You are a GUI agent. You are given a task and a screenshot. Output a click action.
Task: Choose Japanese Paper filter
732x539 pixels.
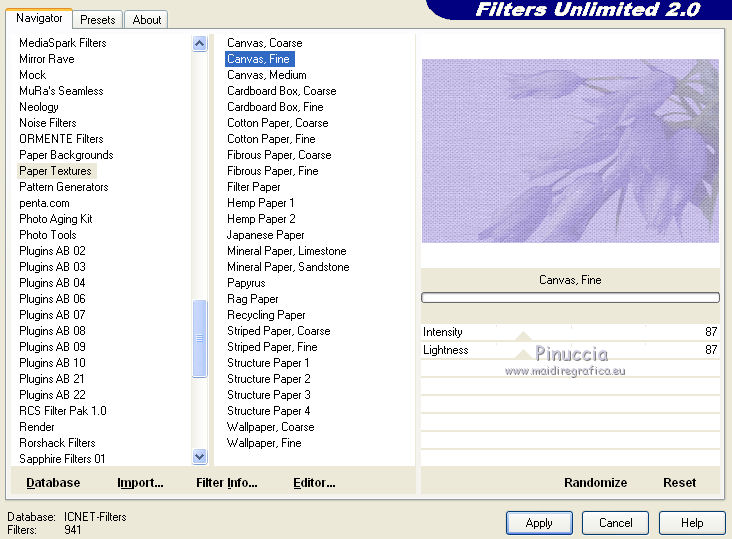[x=265, y=235]
